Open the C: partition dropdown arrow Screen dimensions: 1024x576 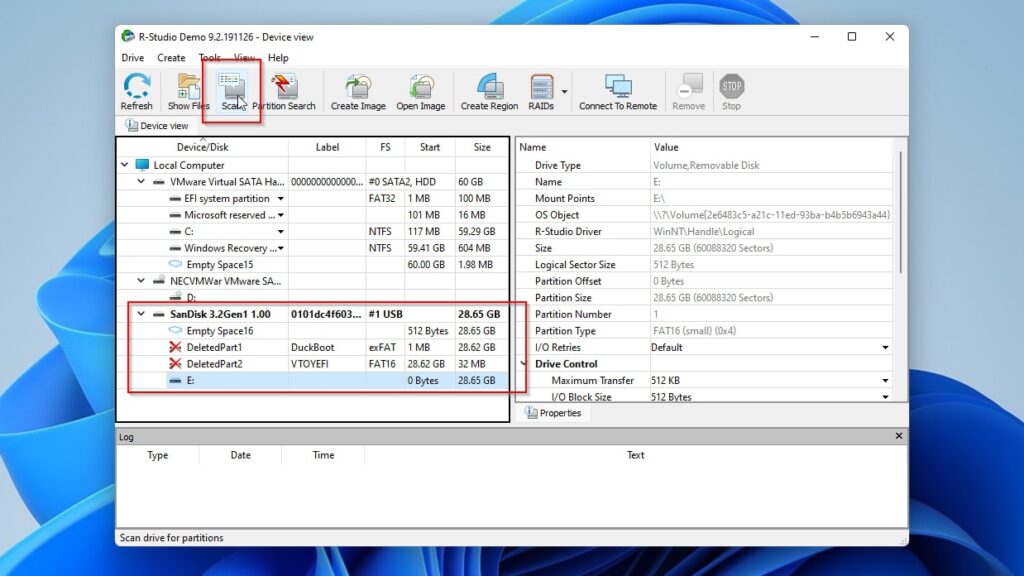[x=281, y=231]
